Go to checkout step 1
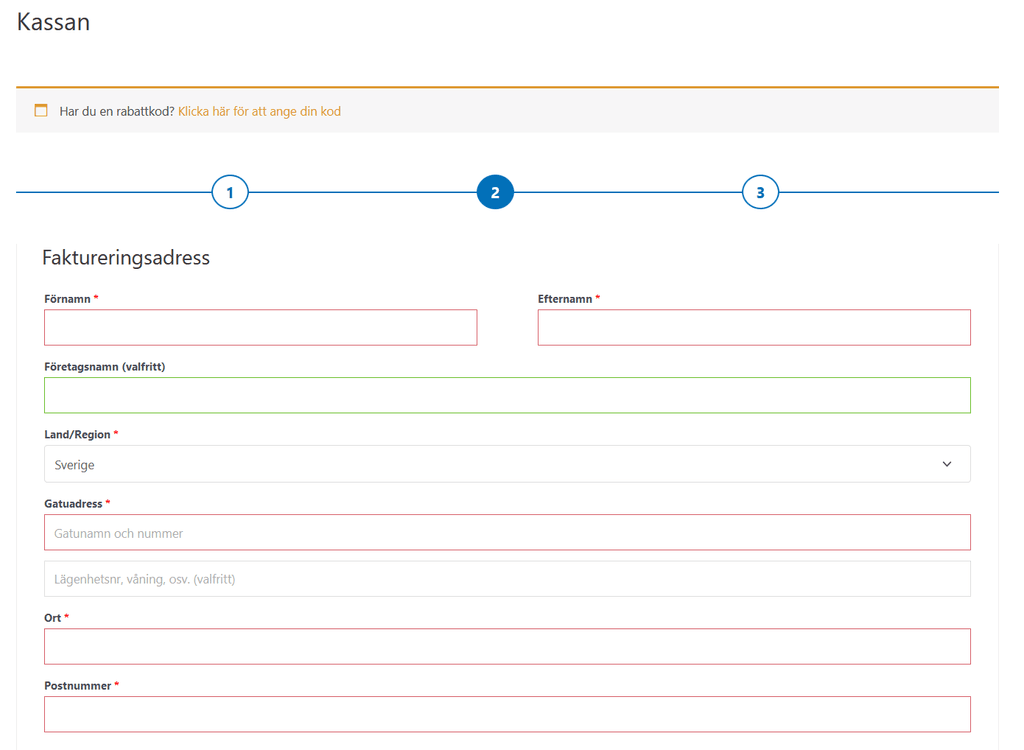The width and height of the screenshot is (1024, 750). coord(230,192)
